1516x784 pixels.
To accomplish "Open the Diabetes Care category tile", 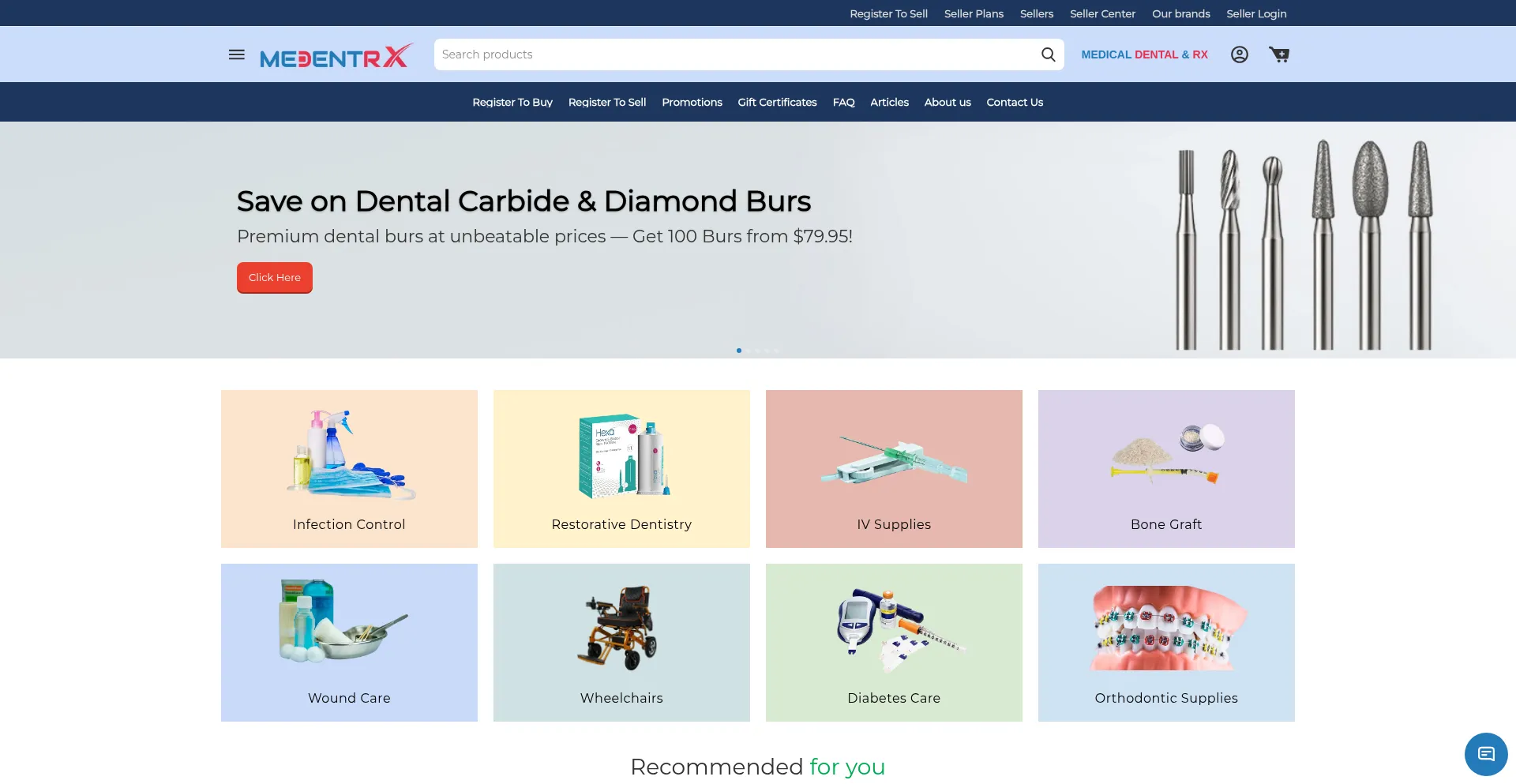I will click(894, 643).
